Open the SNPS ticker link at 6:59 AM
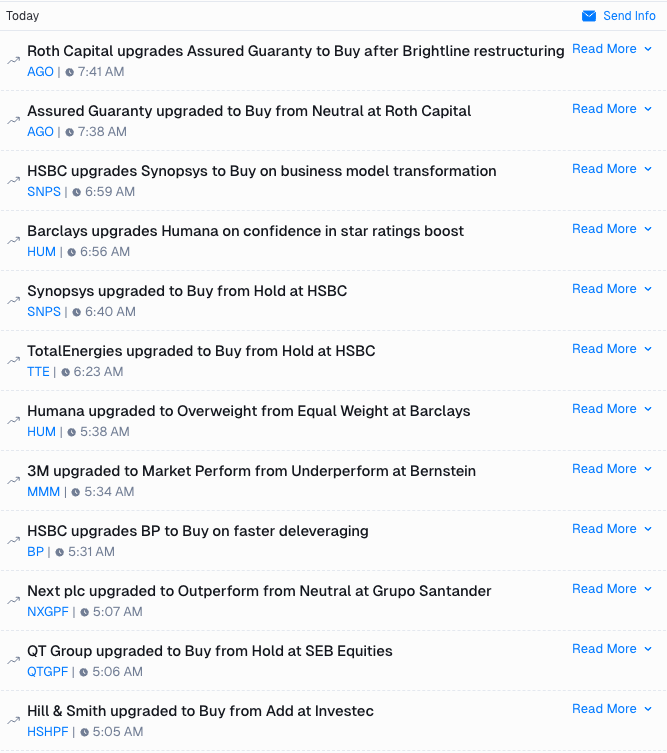 [44, 192]
